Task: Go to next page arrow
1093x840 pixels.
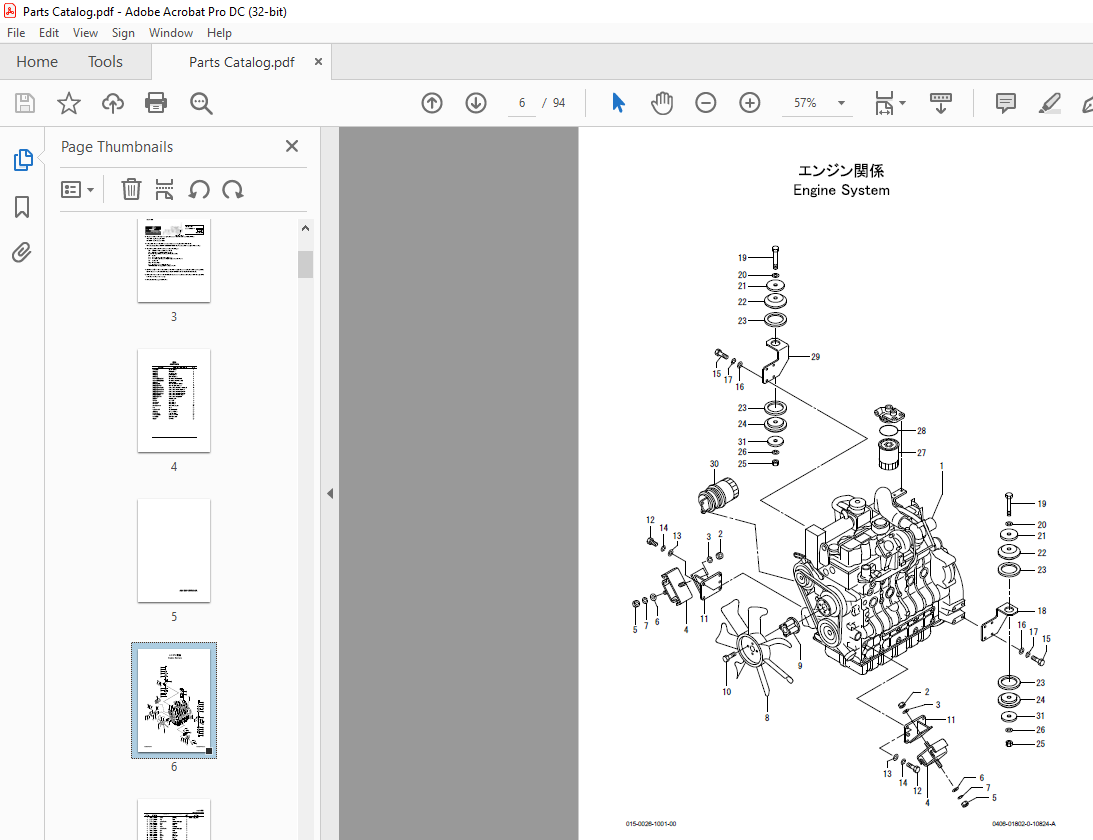Action: click(476, 103)
